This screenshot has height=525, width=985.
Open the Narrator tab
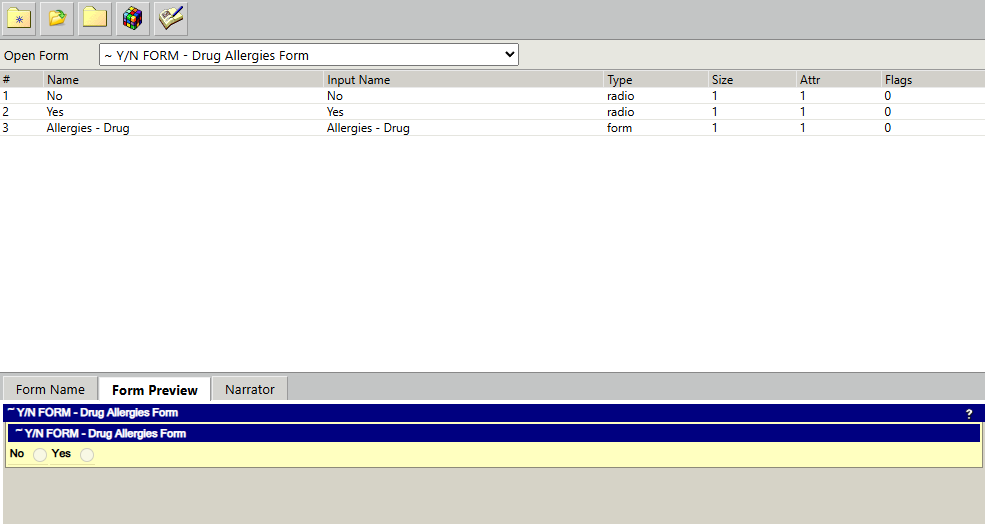(x=249, y=389)
